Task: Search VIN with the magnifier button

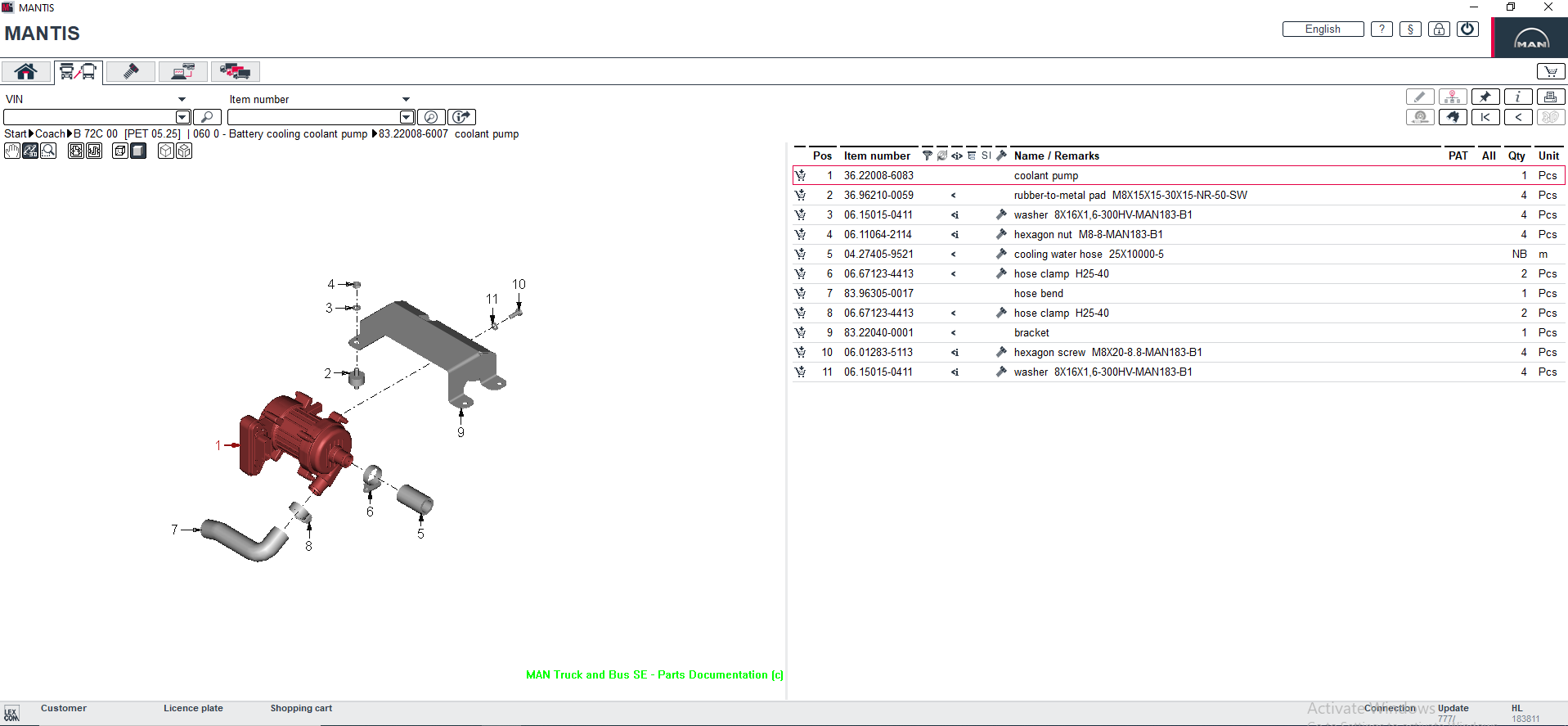Action: point(207,117)
